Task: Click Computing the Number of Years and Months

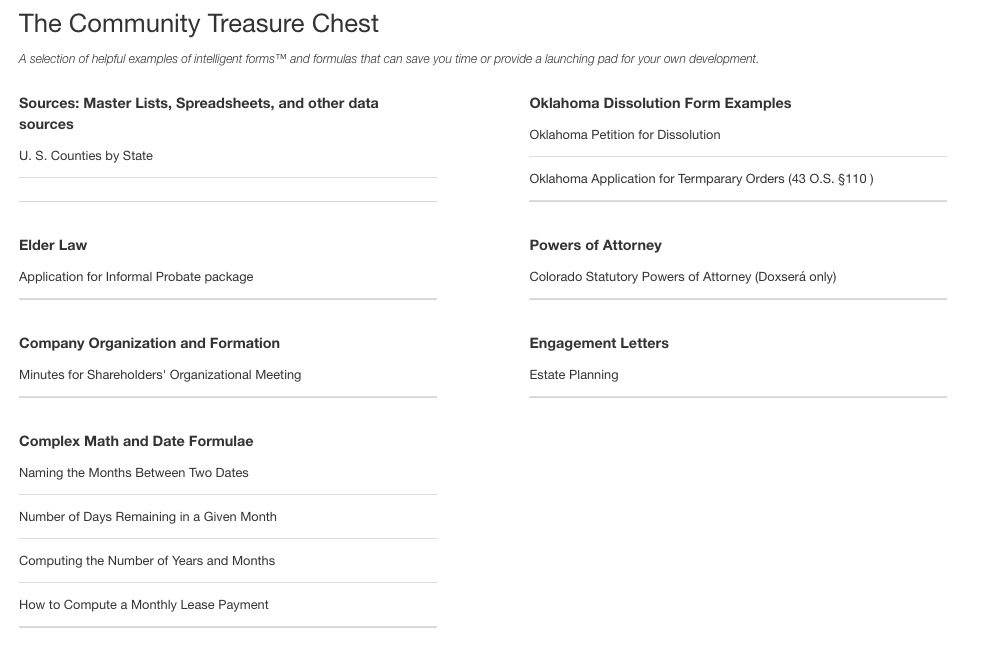Action: pos(147,560)
